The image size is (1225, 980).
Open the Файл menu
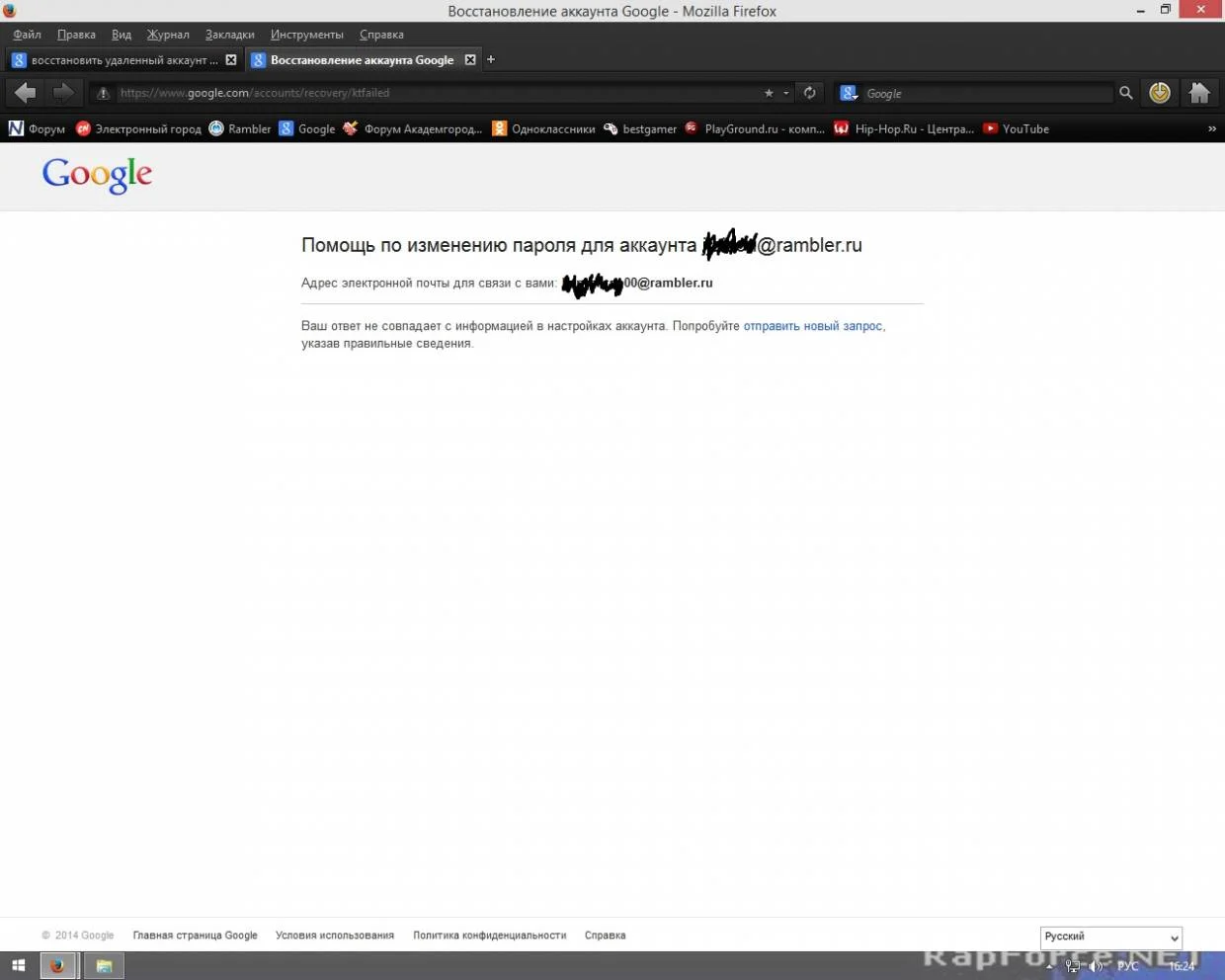(x=27, y=35)
